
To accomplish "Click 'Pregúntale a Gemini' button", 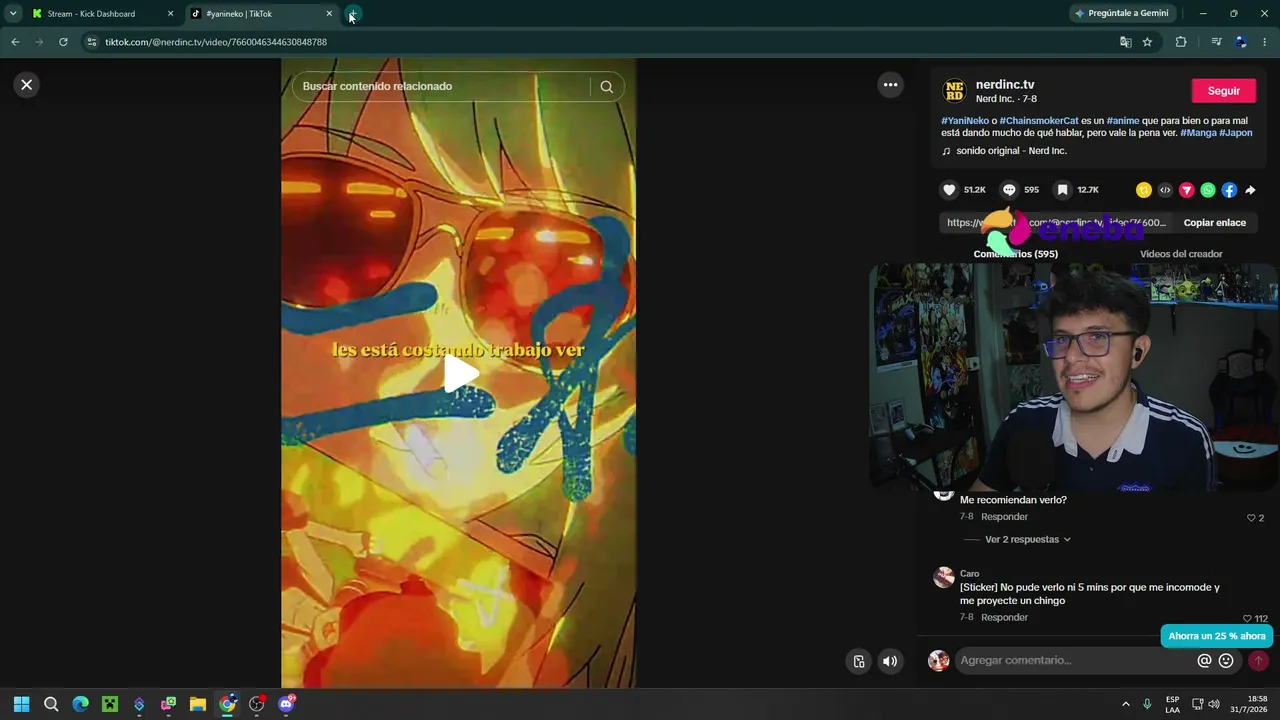I will pos(1121,14).
